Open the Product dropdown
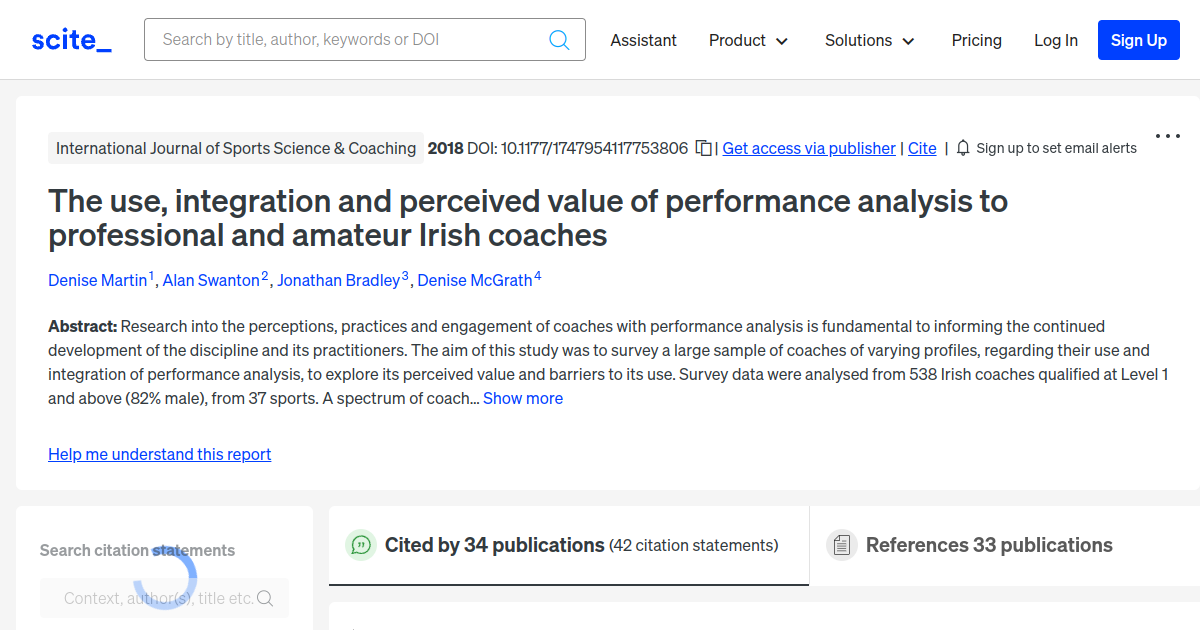1200x630 pixels. [748, 40]
